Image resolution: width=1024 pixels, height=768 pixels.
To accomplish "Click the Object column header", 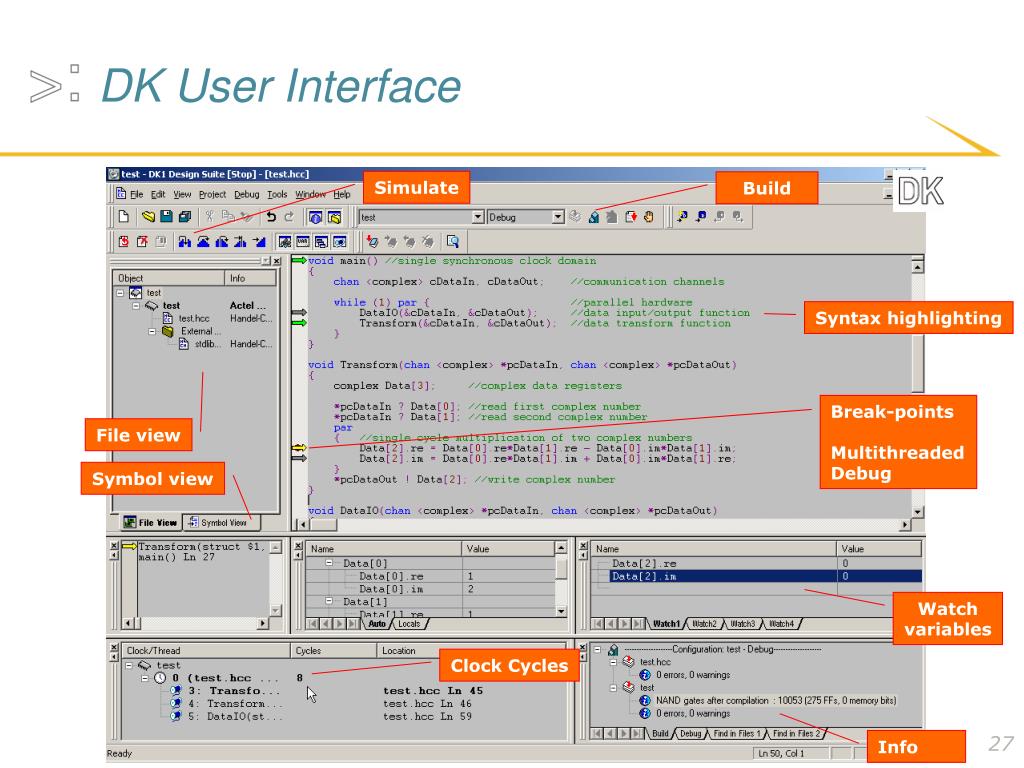I will 169,278.
